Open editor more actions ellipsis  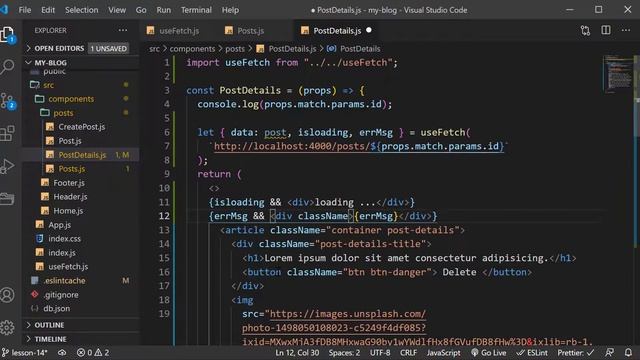click(626, 30)
